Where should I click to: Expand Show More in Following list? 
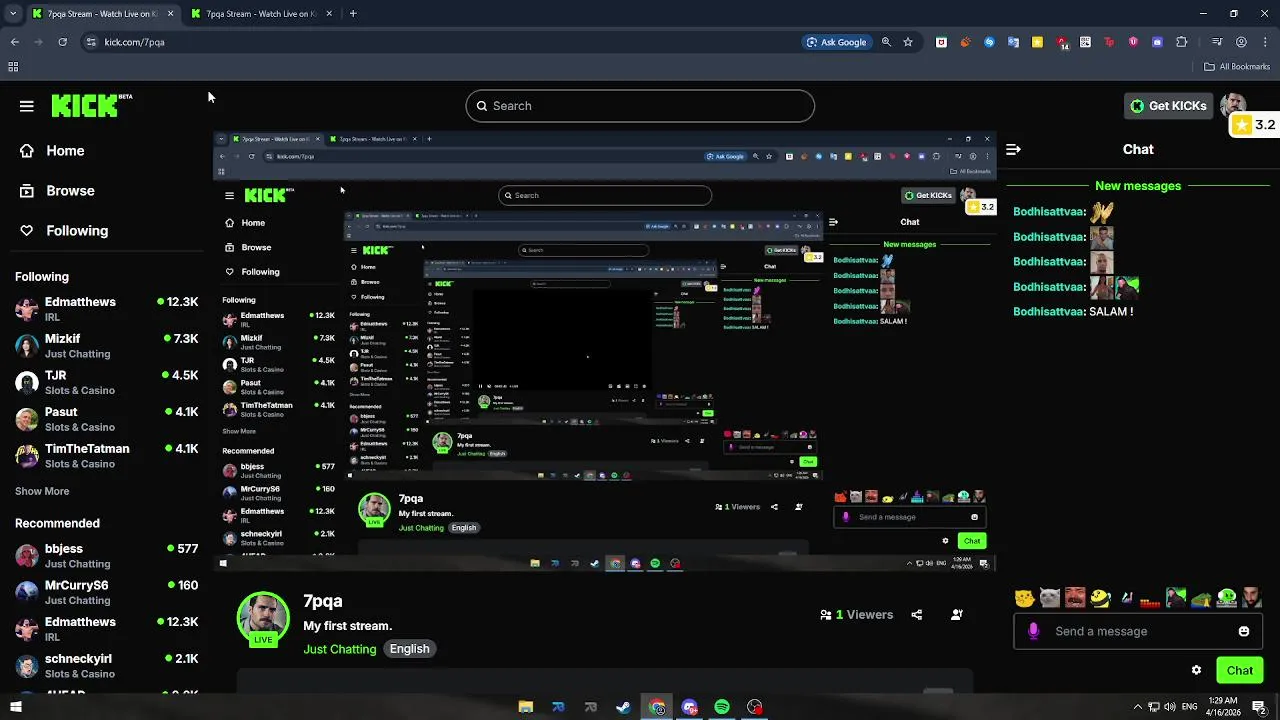tap(42, 491)
